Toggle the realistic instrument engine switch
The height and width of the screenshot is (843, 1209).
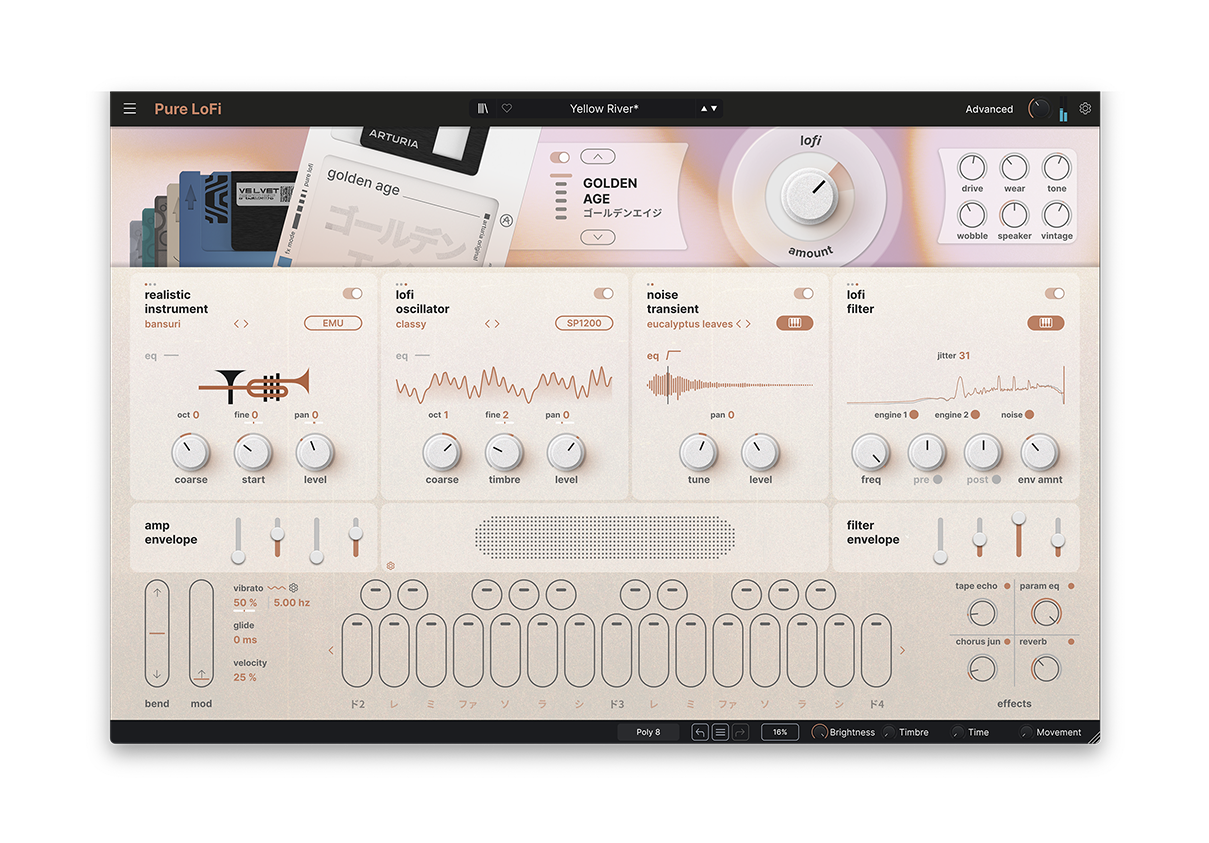(352, 294)
